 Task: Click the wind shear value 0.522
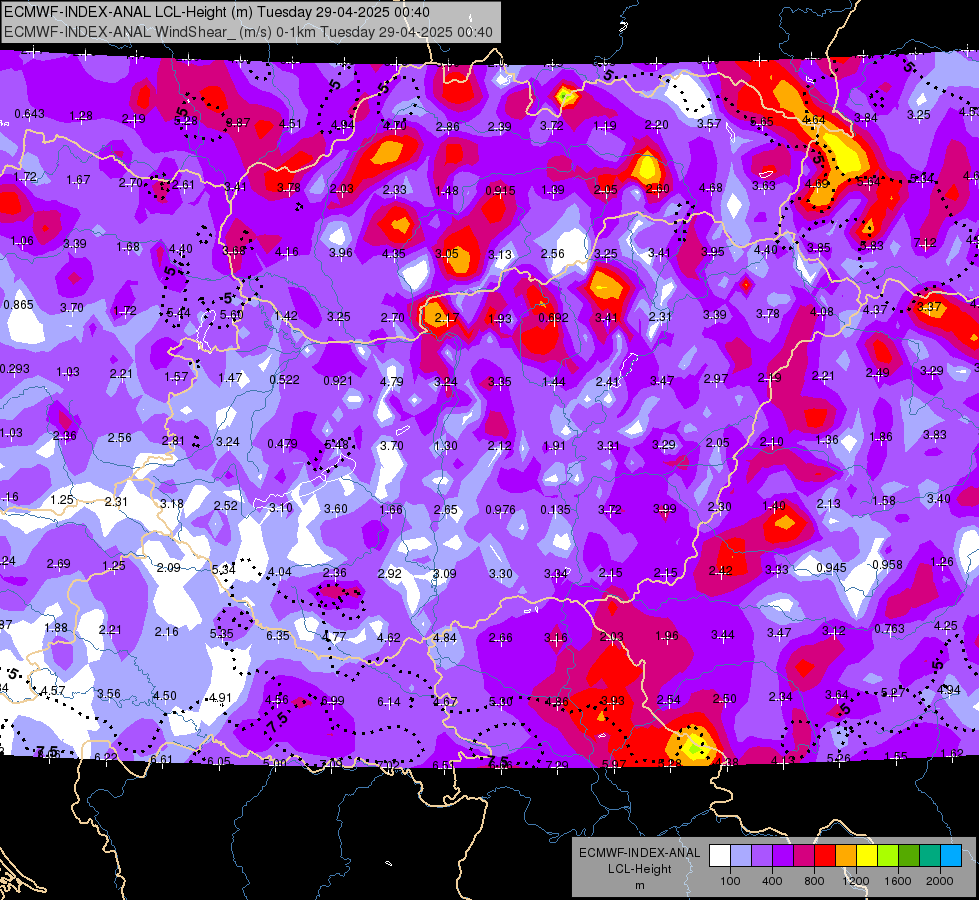284,379
